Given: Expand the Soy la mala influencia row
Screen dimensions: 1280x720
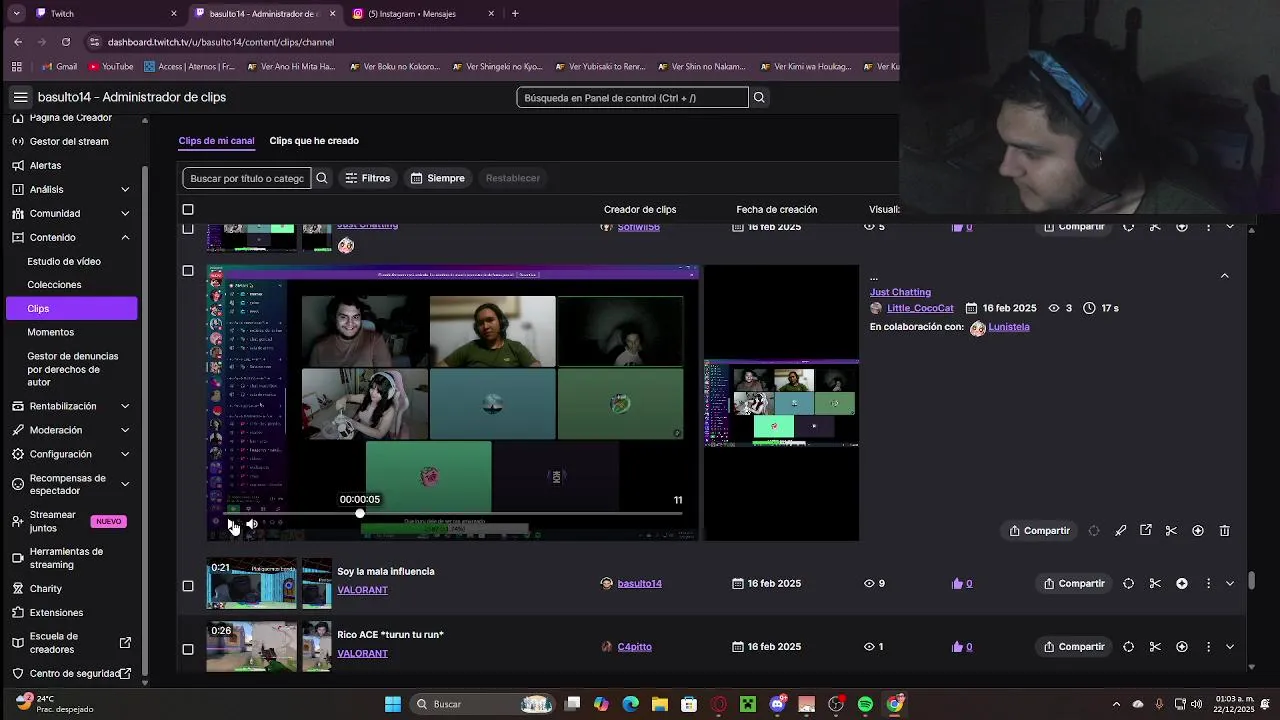Looking at the screenshot, I should (x=1230, y=583).
